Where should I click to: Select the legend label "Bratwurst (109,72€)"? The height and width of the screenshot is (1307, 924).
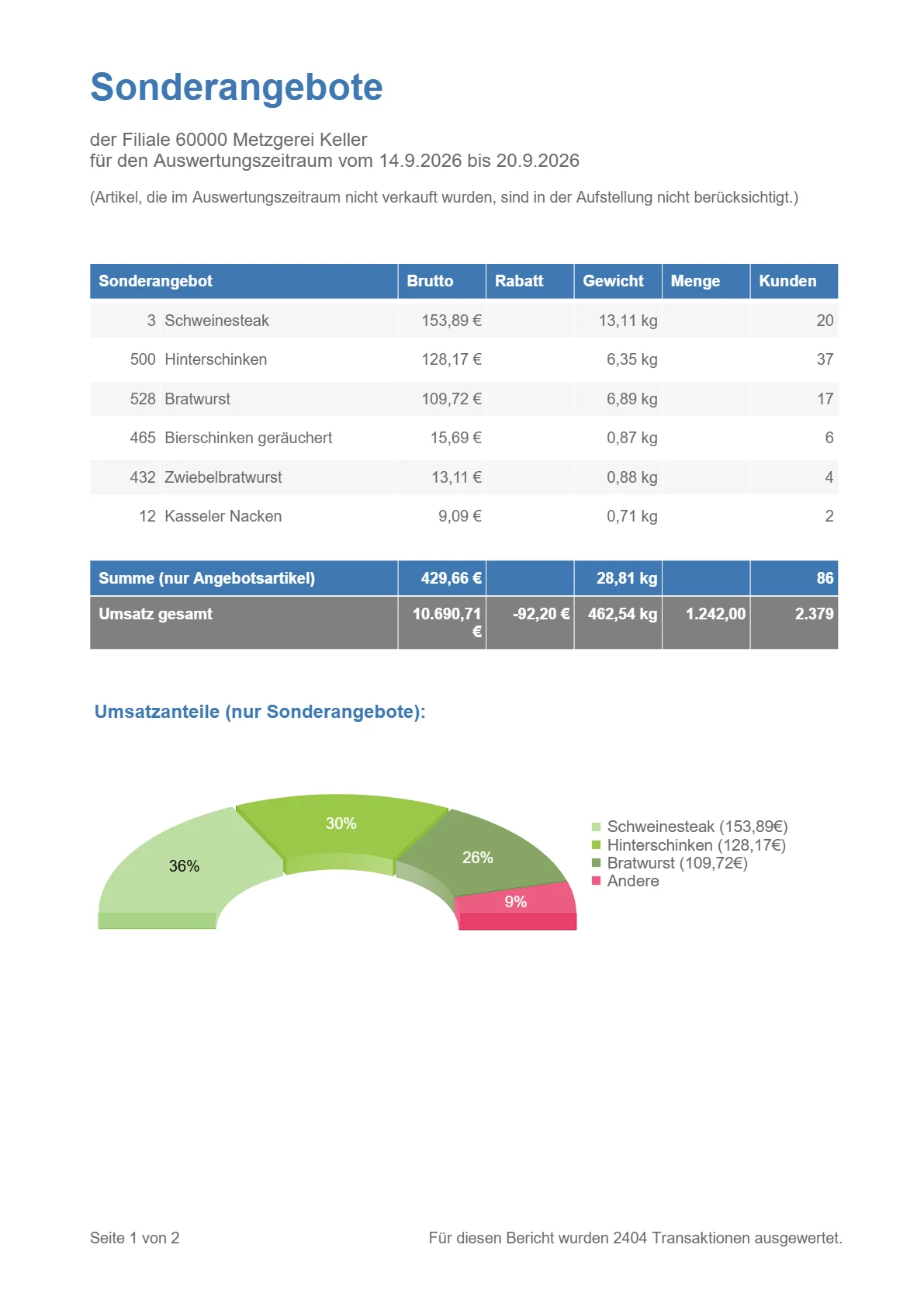(x=677, y=863)
